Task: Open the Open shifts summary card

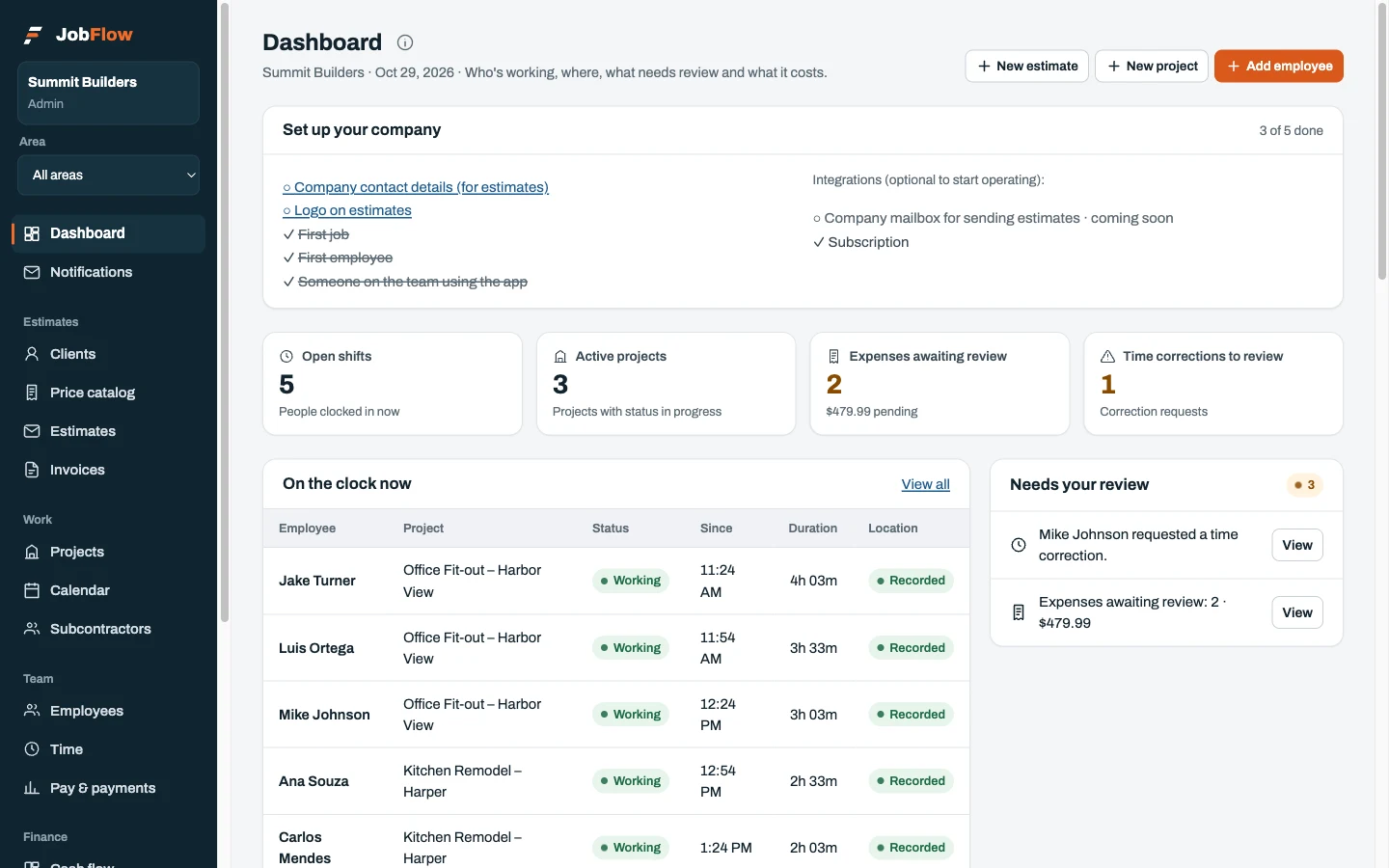Action: (x=393, y=384)
